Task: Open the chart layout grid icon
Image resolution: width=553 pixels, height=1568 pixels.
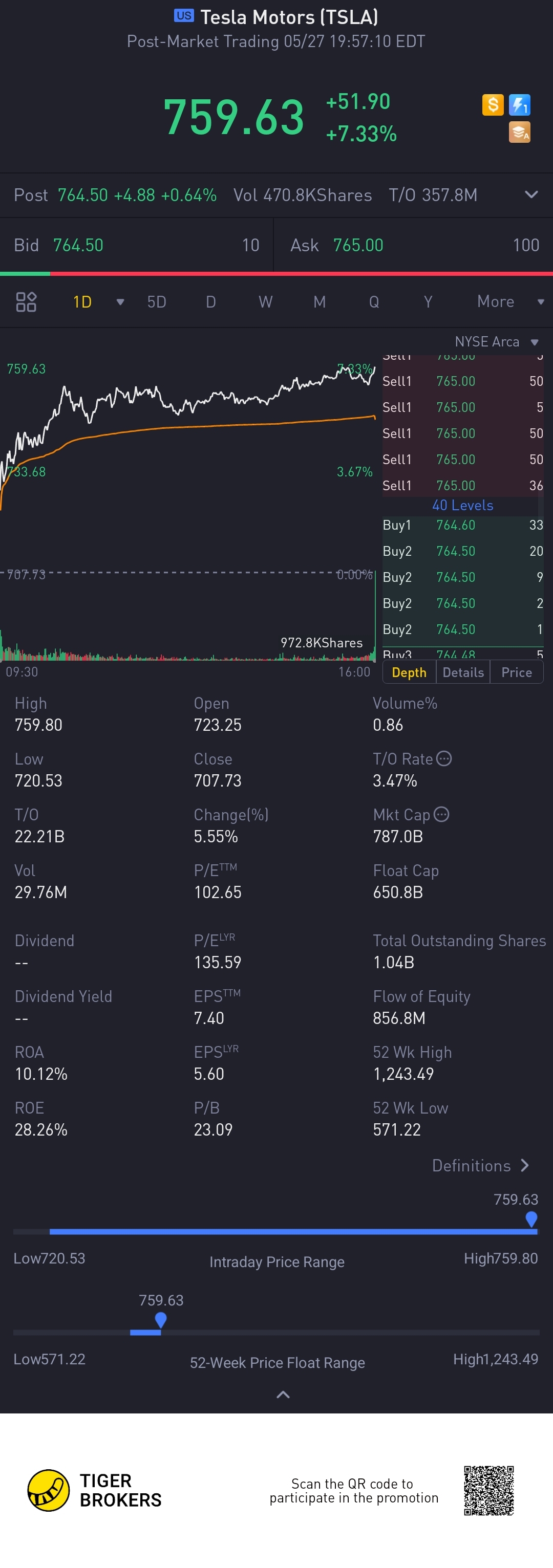Action: point(26,302)
